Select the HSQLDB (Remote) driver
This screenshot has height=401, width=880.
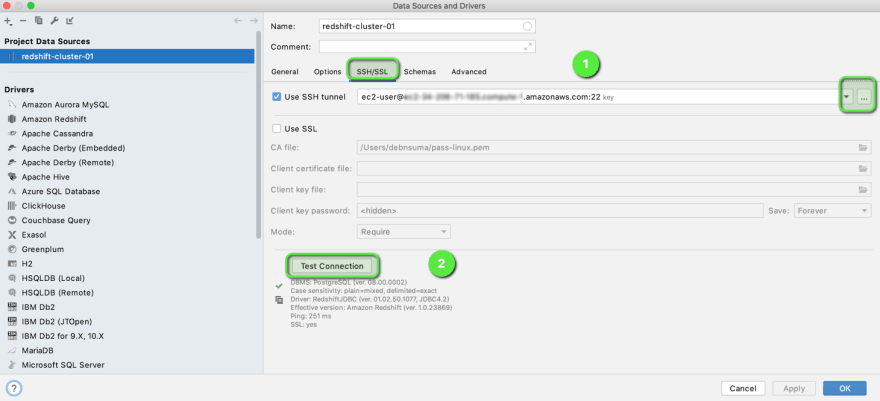click(57, 293)
